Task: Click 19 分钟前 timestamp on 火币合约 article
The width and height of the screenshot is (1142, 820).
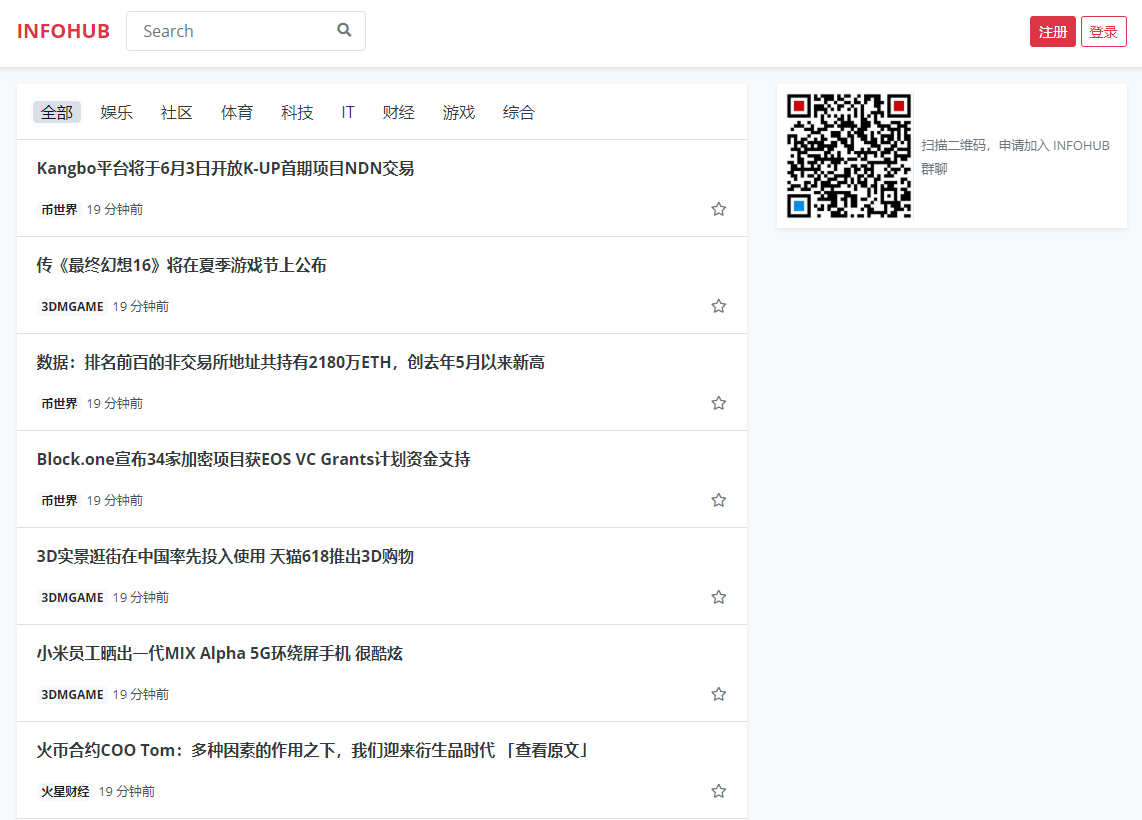Action: [127, 792]
